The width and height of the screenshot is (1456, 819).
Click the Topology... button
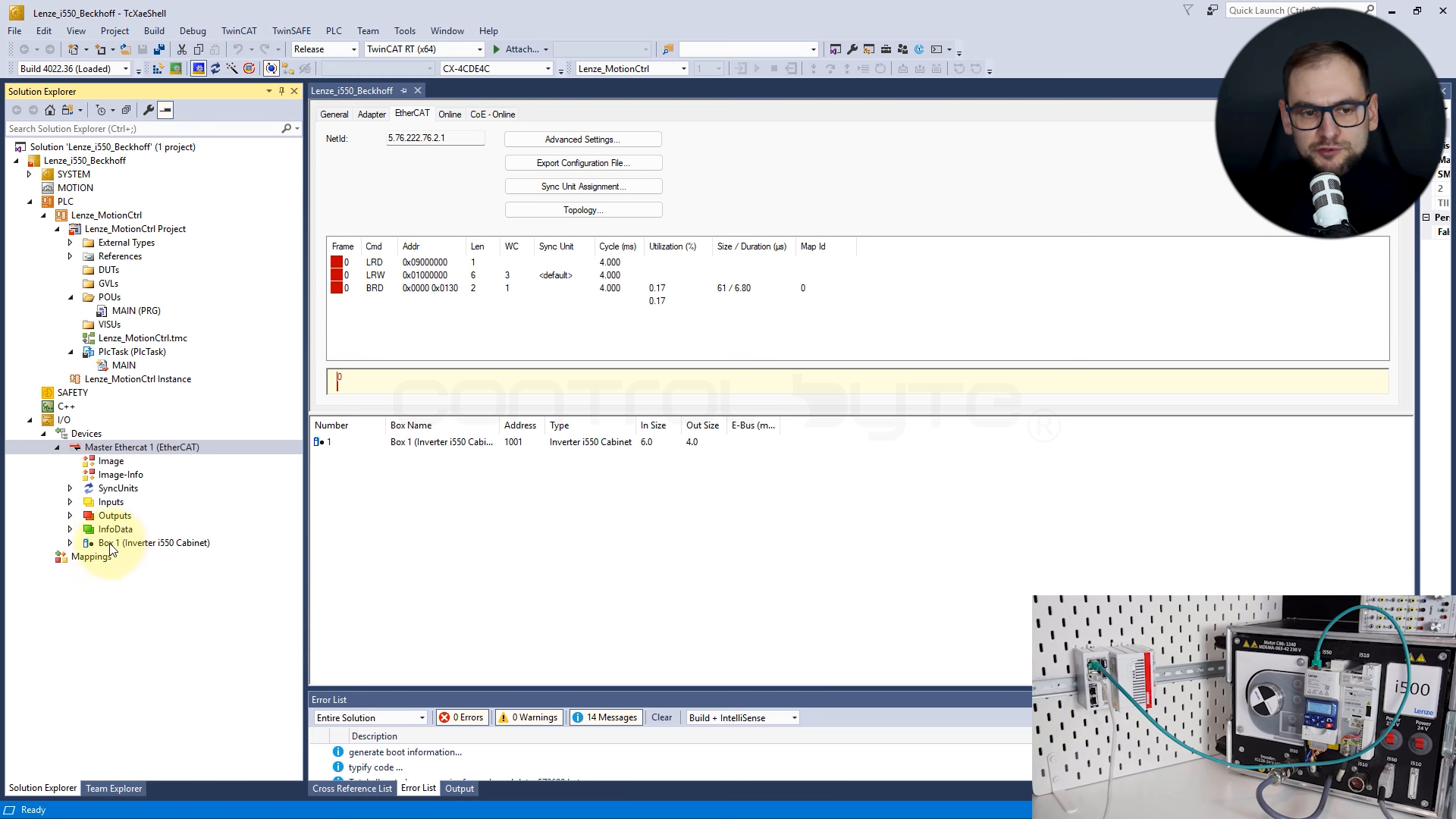(583, 210)
